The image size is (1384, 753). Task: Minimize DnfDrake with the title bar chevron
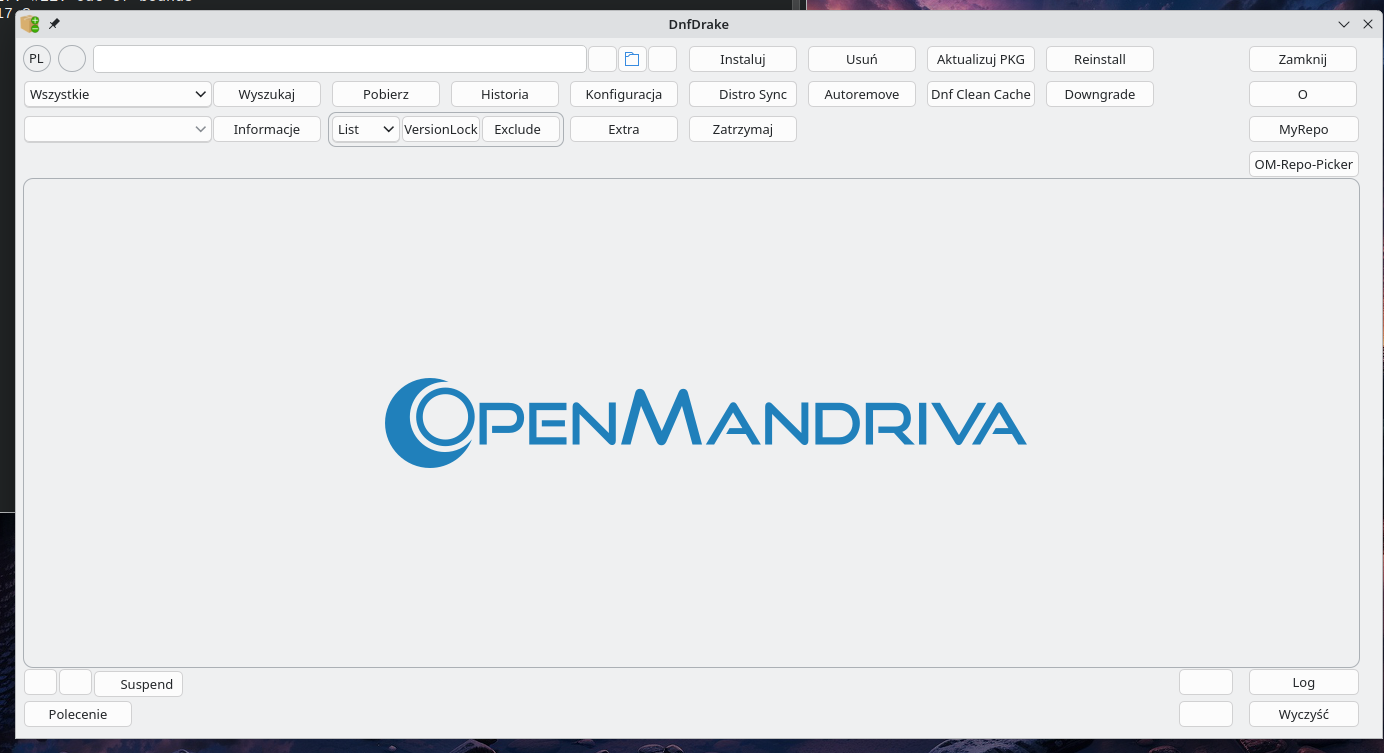[x=1344, y=24]
